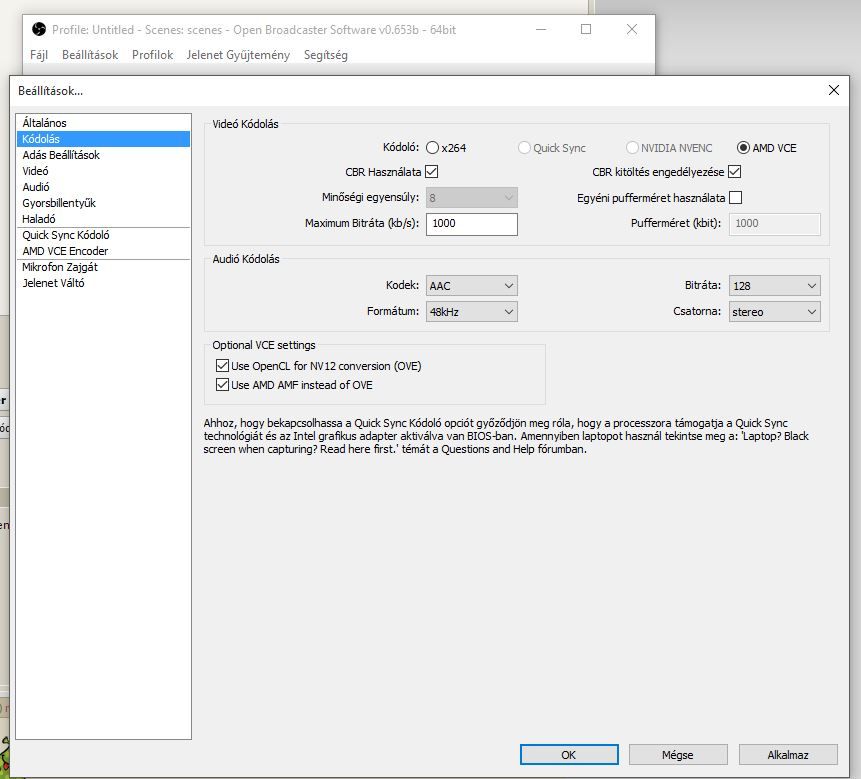
Task: Uncheck Use AMD AMF instead of OVE
Action: click(222, 385)
